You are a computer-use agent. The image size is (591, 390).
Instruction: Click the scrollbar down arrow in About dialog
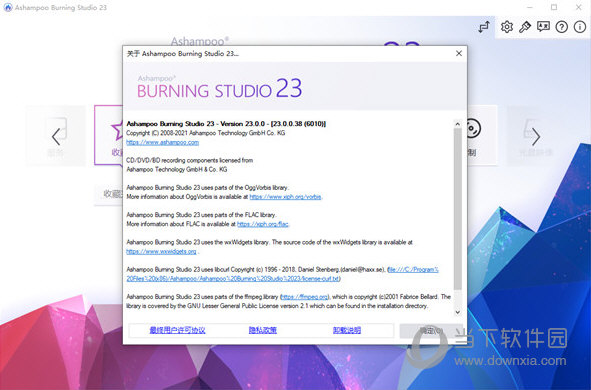[x=458, y=312]
